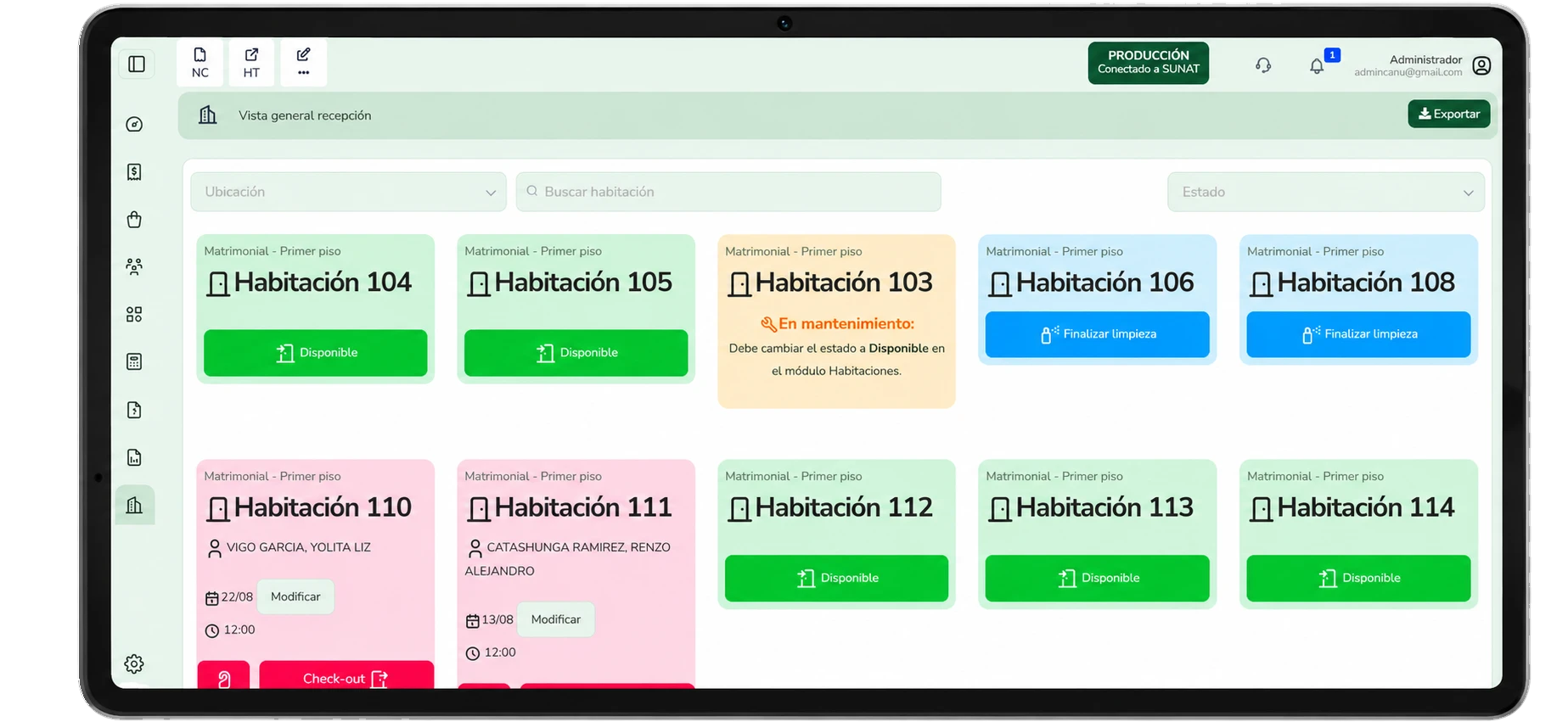
Task: Open the notifications bell
Action: click(x=1317, y=65)
